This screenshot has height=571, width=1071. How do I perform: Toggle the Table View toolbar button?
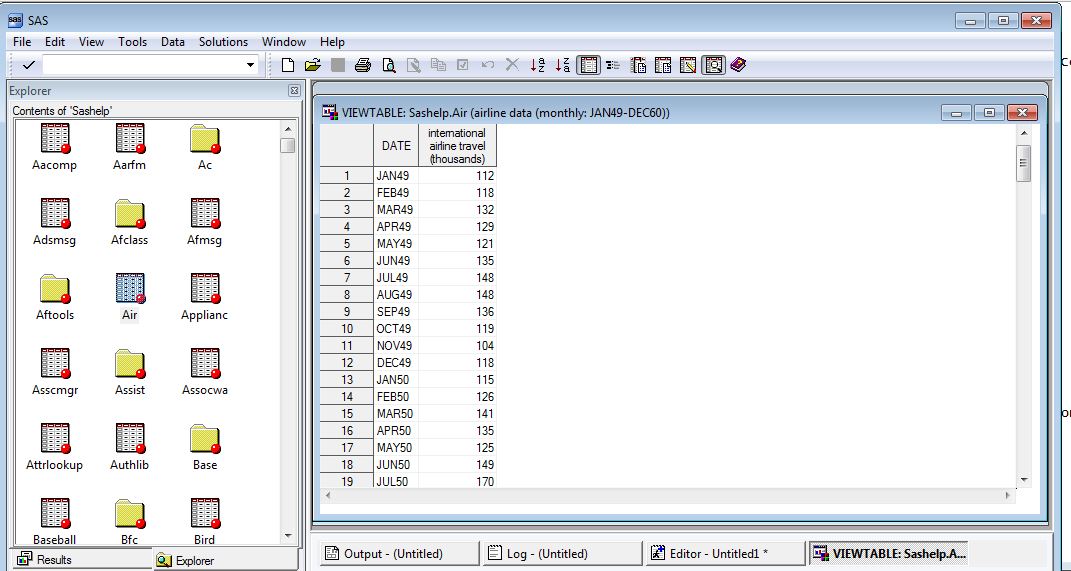tap(588, 65)
